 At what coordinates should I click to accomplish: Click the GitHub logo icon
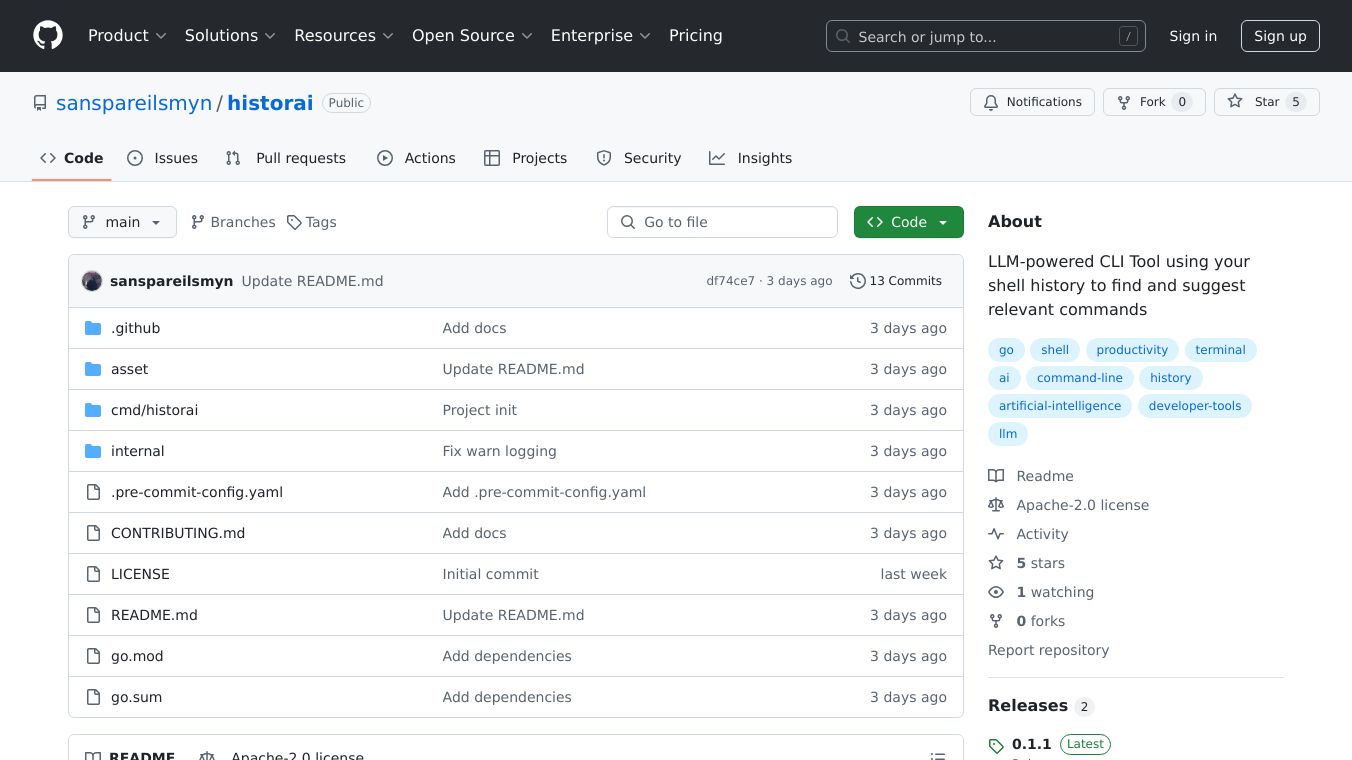[x=48, y=36]
